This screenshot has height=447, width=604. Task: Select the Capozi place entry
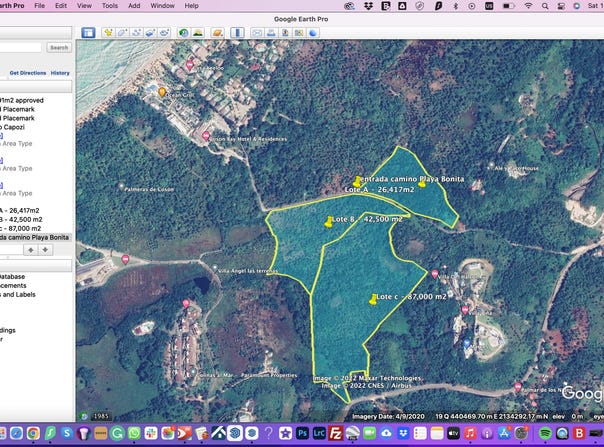pyautogui.click(x=12, y=127)
